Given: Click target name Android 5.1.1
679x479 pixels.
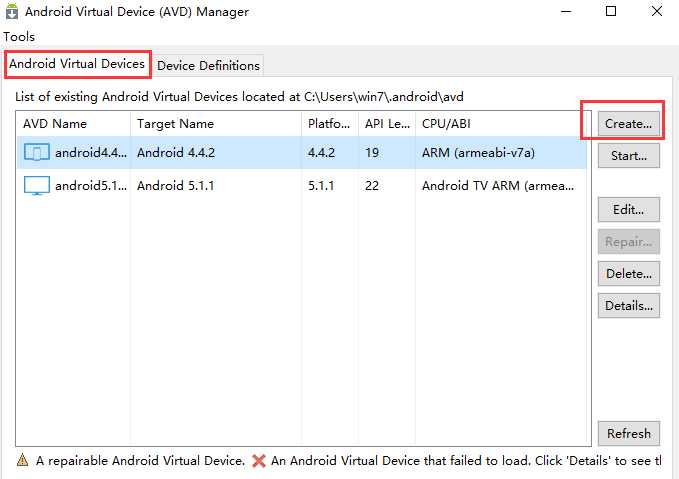Looking at the screenshot, I should (x=176, y=186).
